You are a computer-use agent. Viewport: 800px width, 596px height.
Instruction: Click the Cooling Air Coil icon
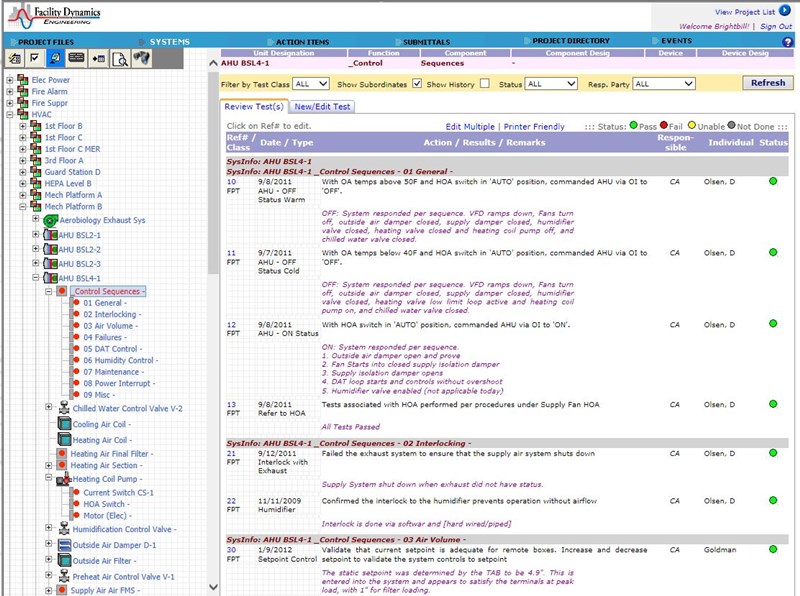(64, 424)
